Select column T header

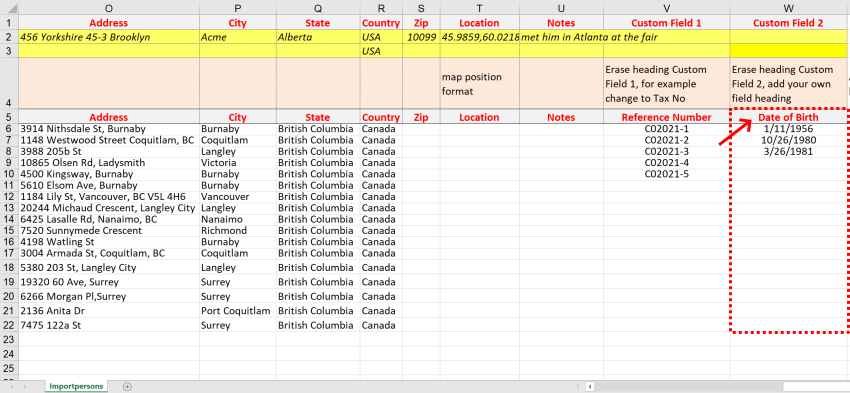click(479, 8)
